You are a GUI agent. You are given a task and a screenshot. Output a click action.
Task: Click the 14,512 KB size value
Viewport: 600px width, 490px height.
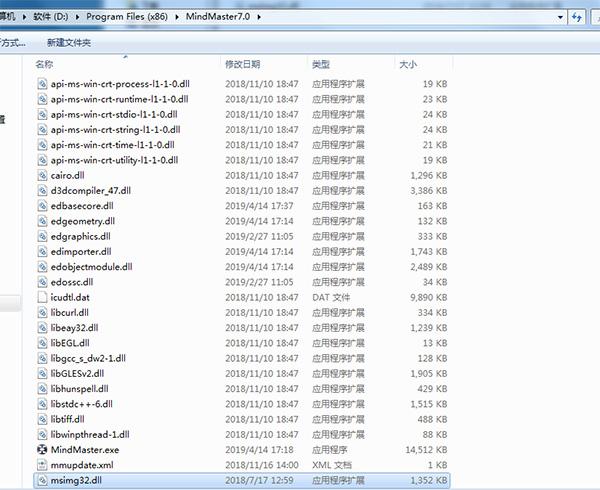[x=426, y=449]
